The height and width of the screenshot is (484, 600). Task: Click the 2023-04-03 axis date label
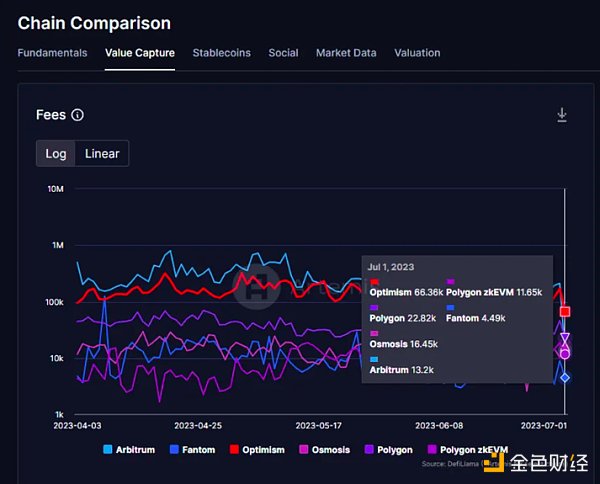(x=77, y=425)
